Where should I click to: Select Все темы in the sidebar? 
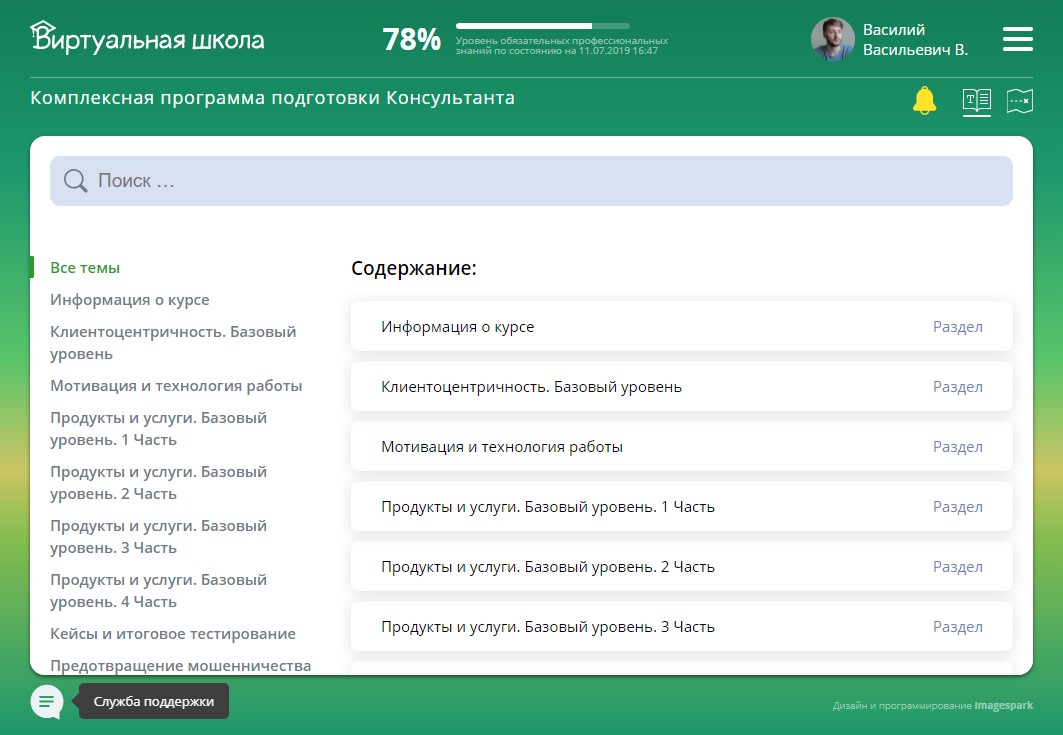tap(85, 268)
